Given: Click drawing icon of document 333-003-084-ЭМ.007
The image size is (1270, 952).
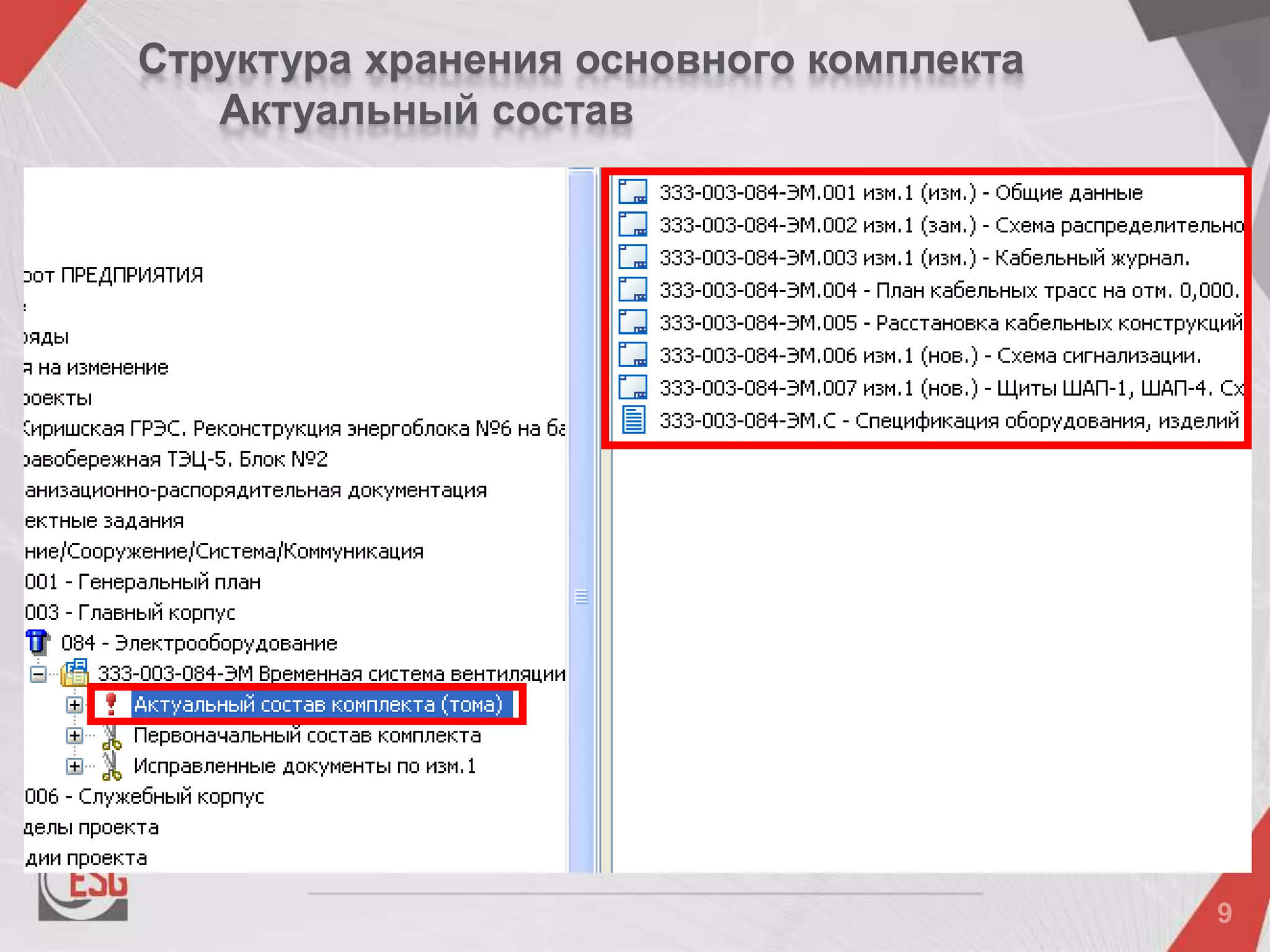Looking at the screenshot, I should [633, 387].
